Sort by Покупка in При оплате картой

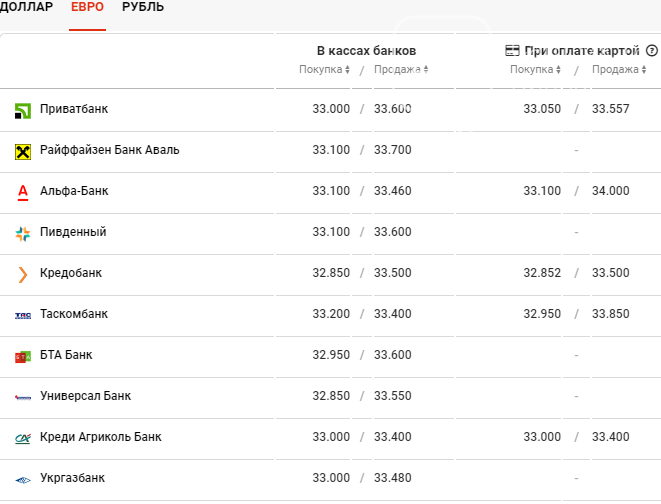click(535, 69)
